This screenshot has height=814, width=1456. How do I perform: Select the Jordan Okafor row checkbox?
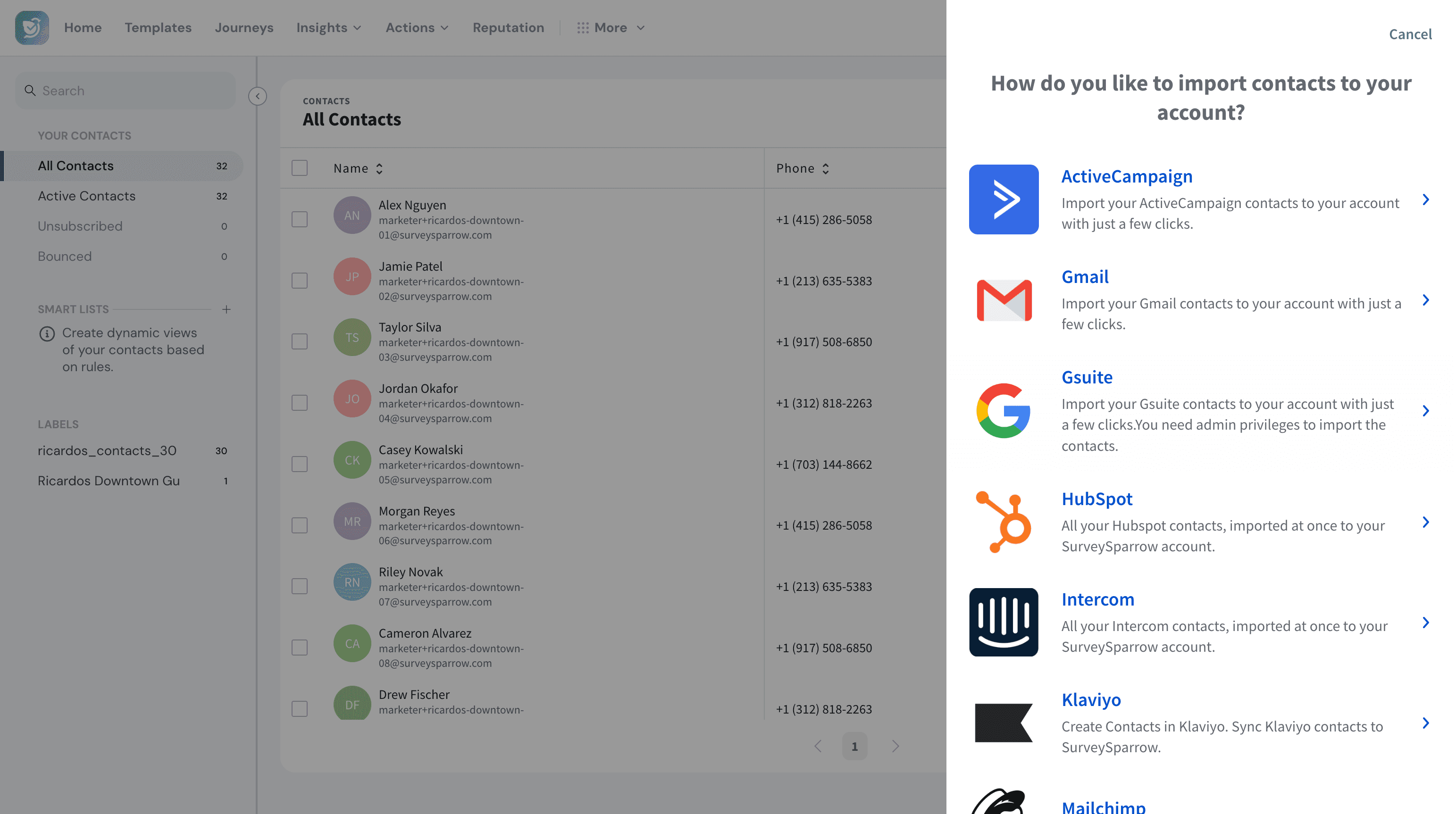[x=299, y=403]
